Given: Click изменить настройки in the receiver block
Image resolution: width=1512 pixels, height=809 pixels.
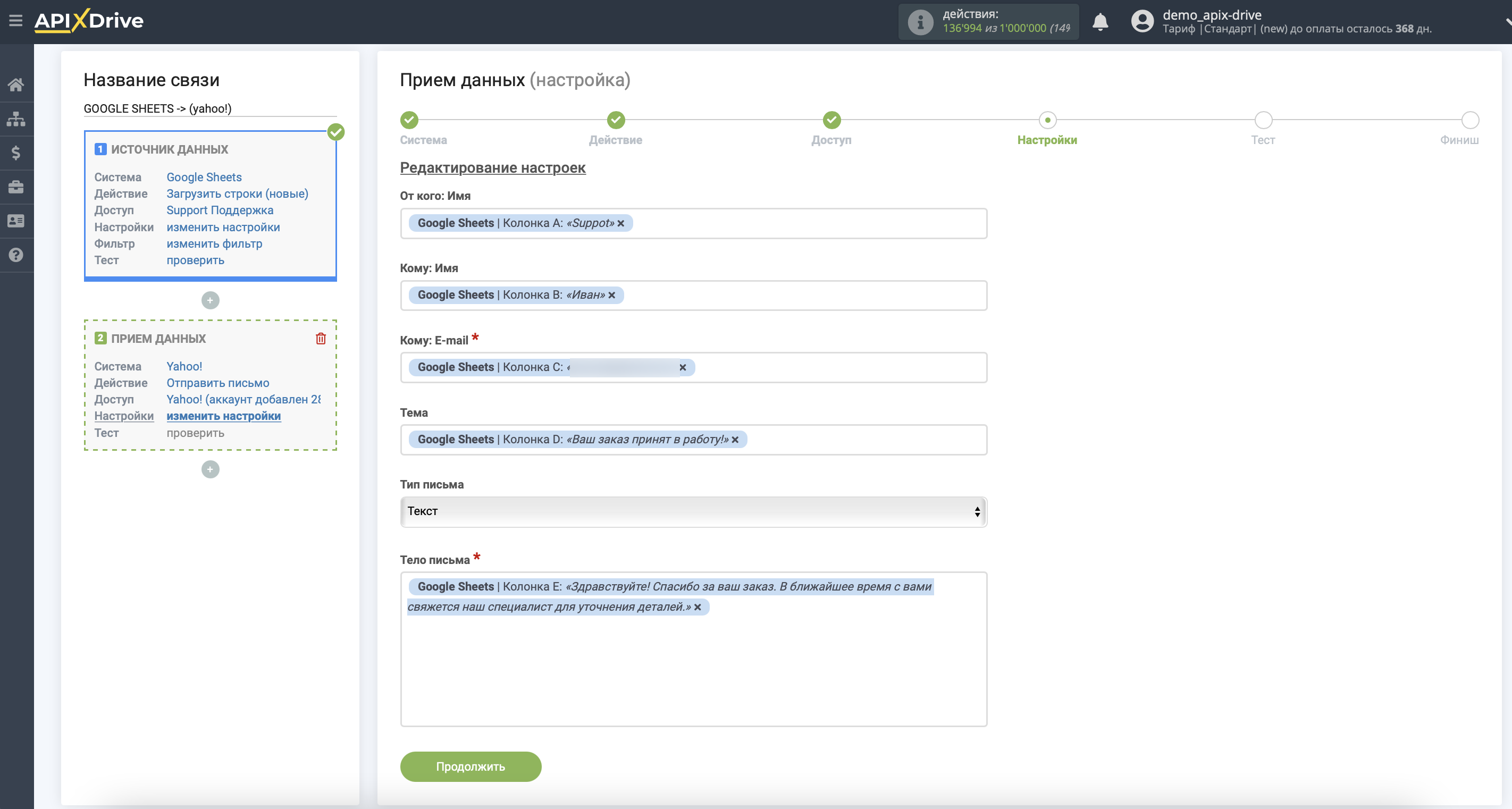Looking at the screenshot, I should 224,416.
